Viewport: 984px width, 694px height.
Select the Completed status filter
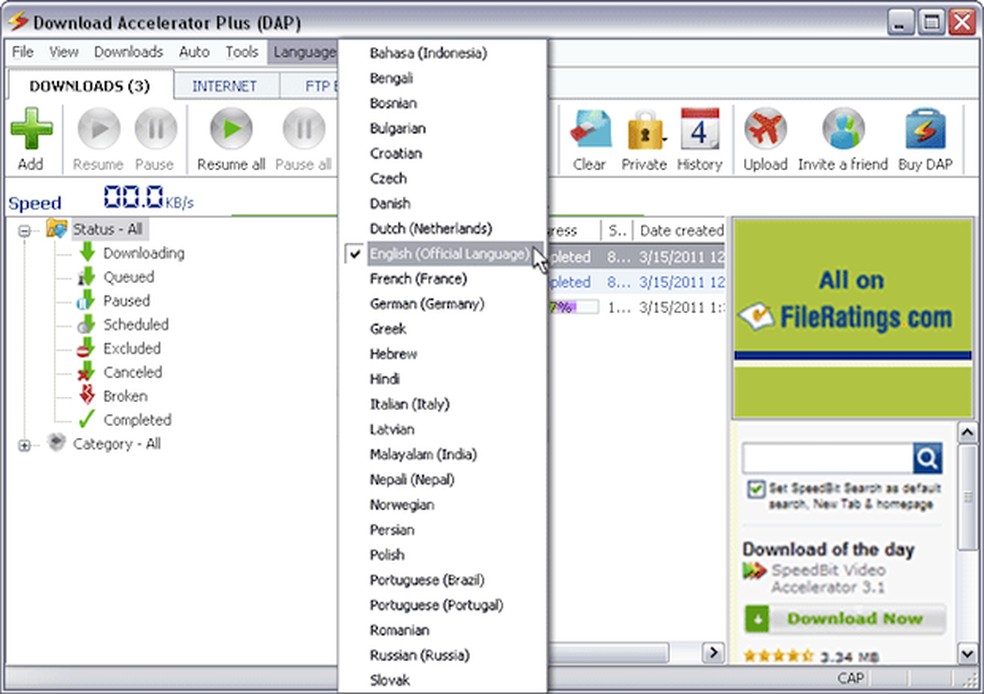coord(137,420)
